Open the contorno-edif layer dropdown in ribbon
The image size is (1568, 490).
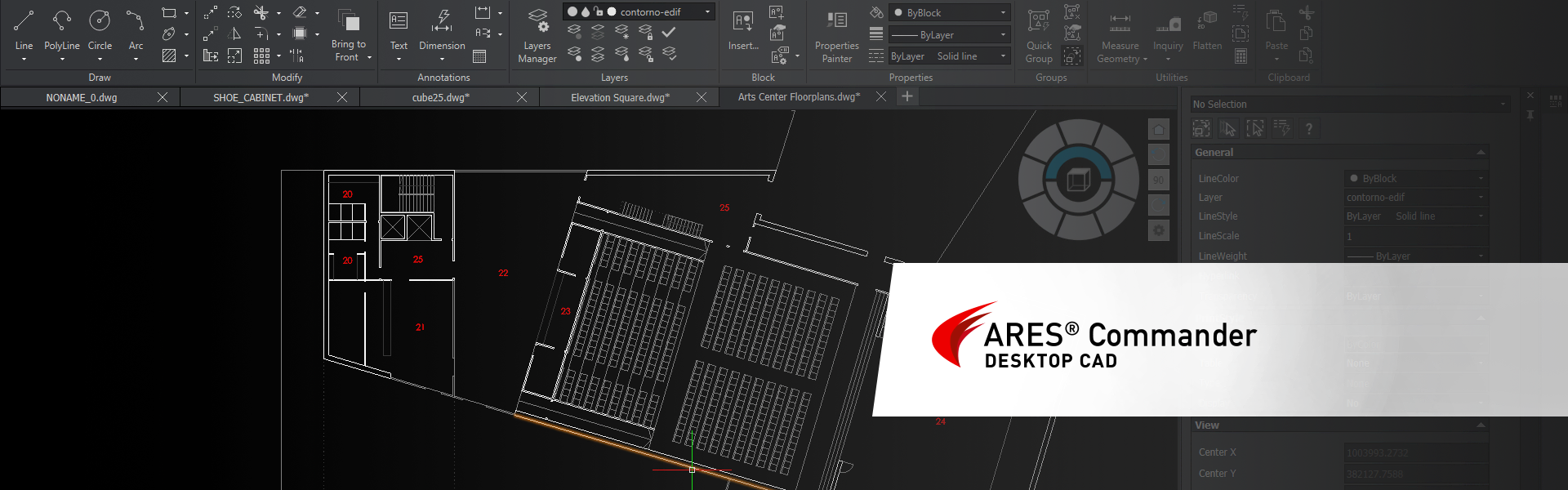(x=707, y=12)
